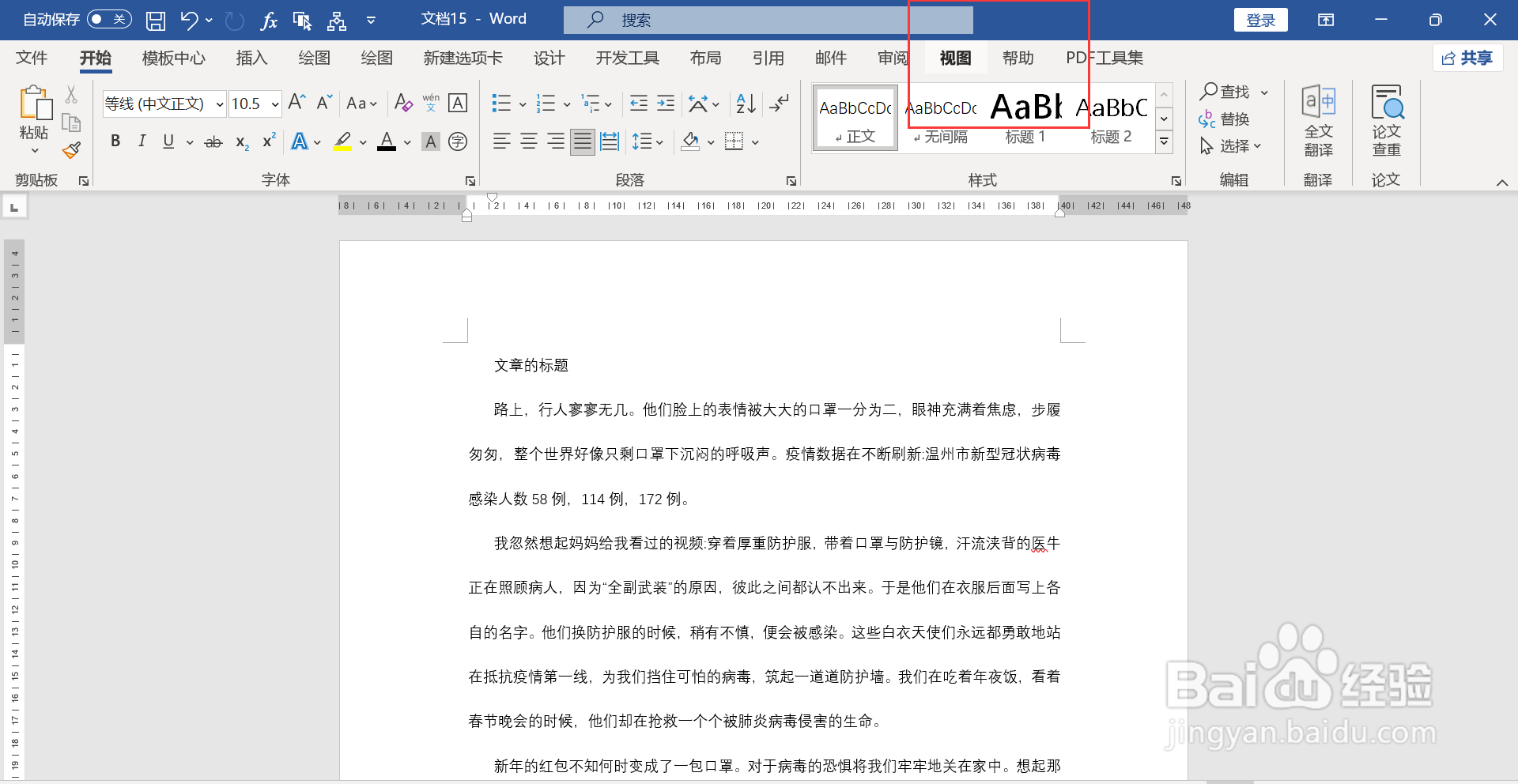Toggle Bold formatting
This screenshot has width=1518, height=784.
coord(115,141)
